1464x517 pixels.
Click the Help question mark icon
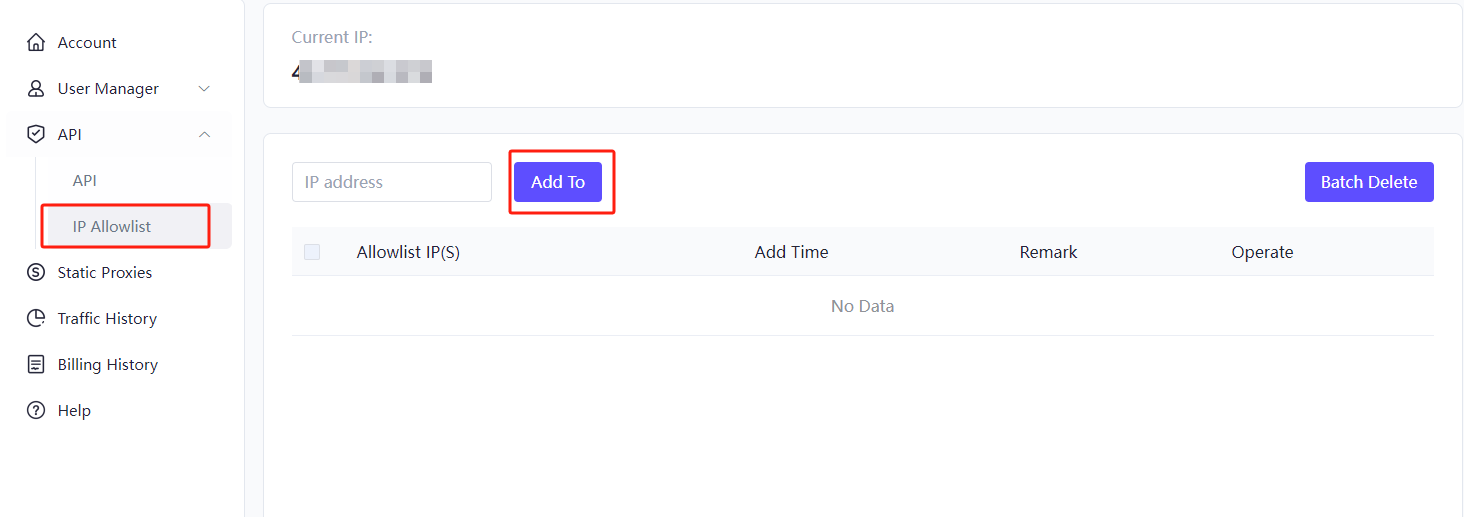tap(36, 410)
